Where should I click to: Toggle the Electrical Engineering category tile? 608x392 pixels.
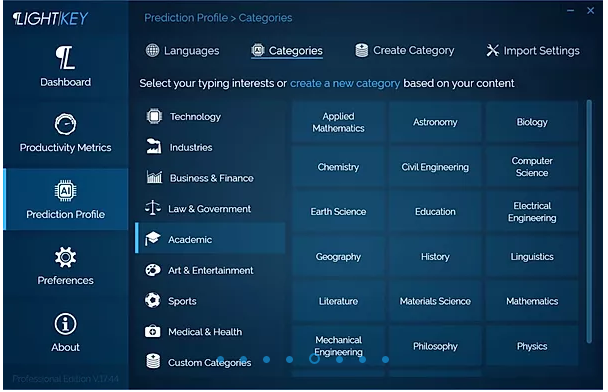532,212
